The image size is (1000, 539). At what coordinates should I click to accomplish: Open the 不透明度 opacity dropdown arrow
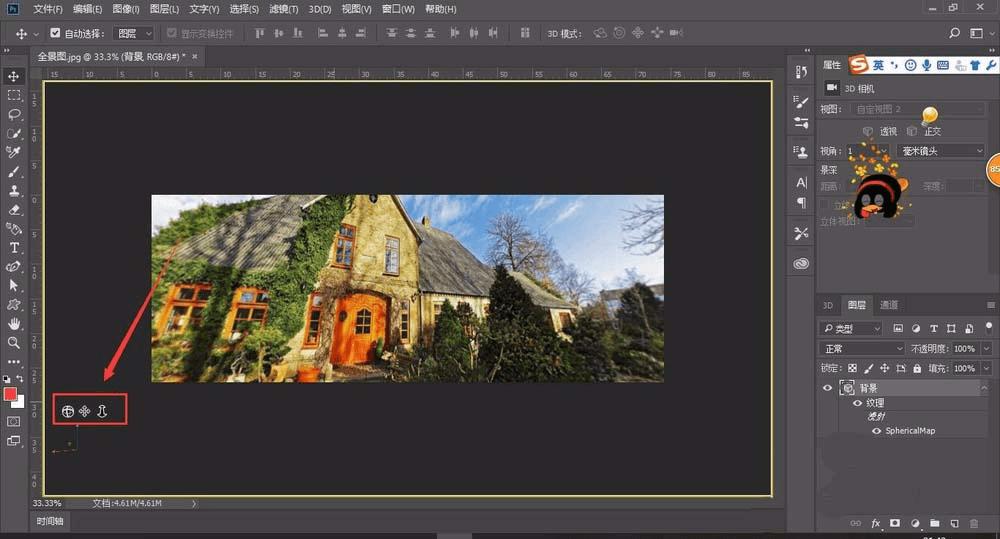pyautogui.click(x=986, y=349)
